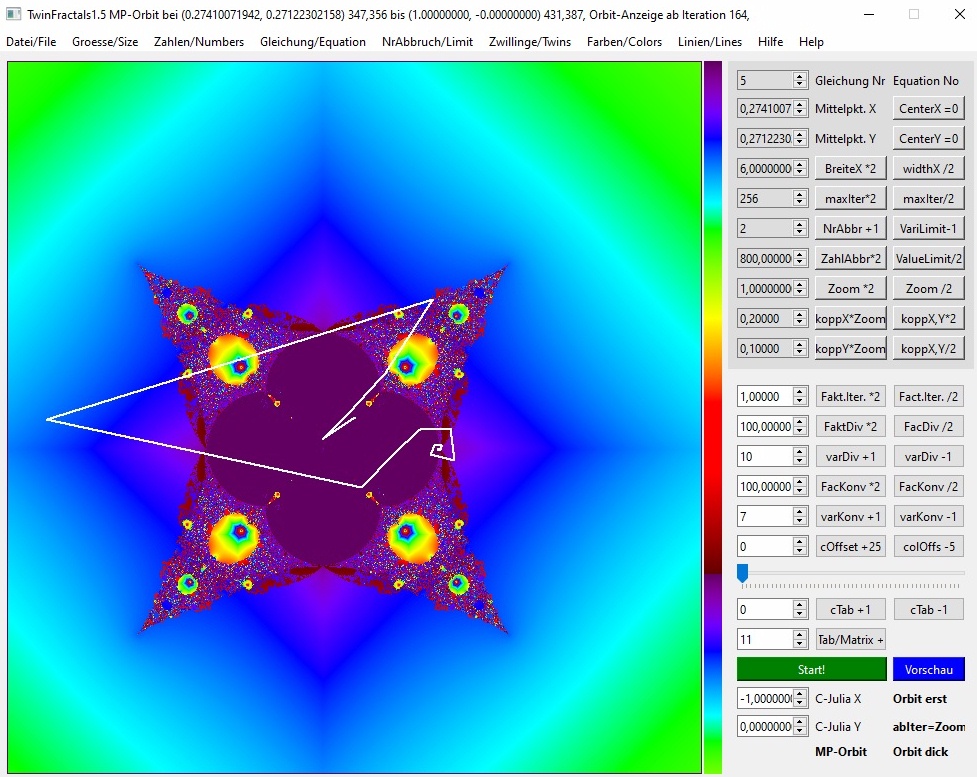Open the Help menu
Screen dimensions: 977x777
pos(811,42)
